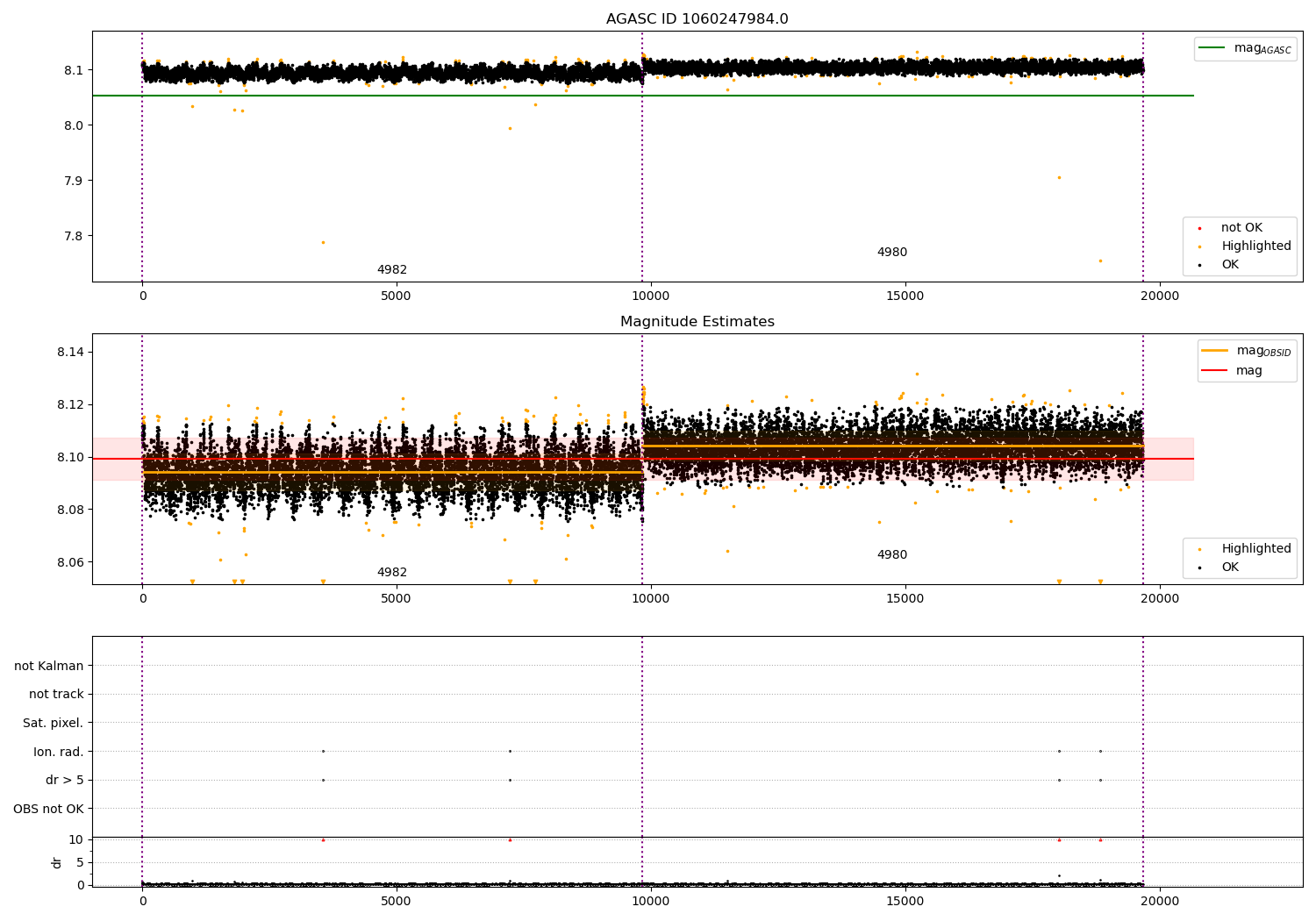Click the 'OK' legend entry in top plot
Screen dimensions: 1316x921
[1230, 265]
